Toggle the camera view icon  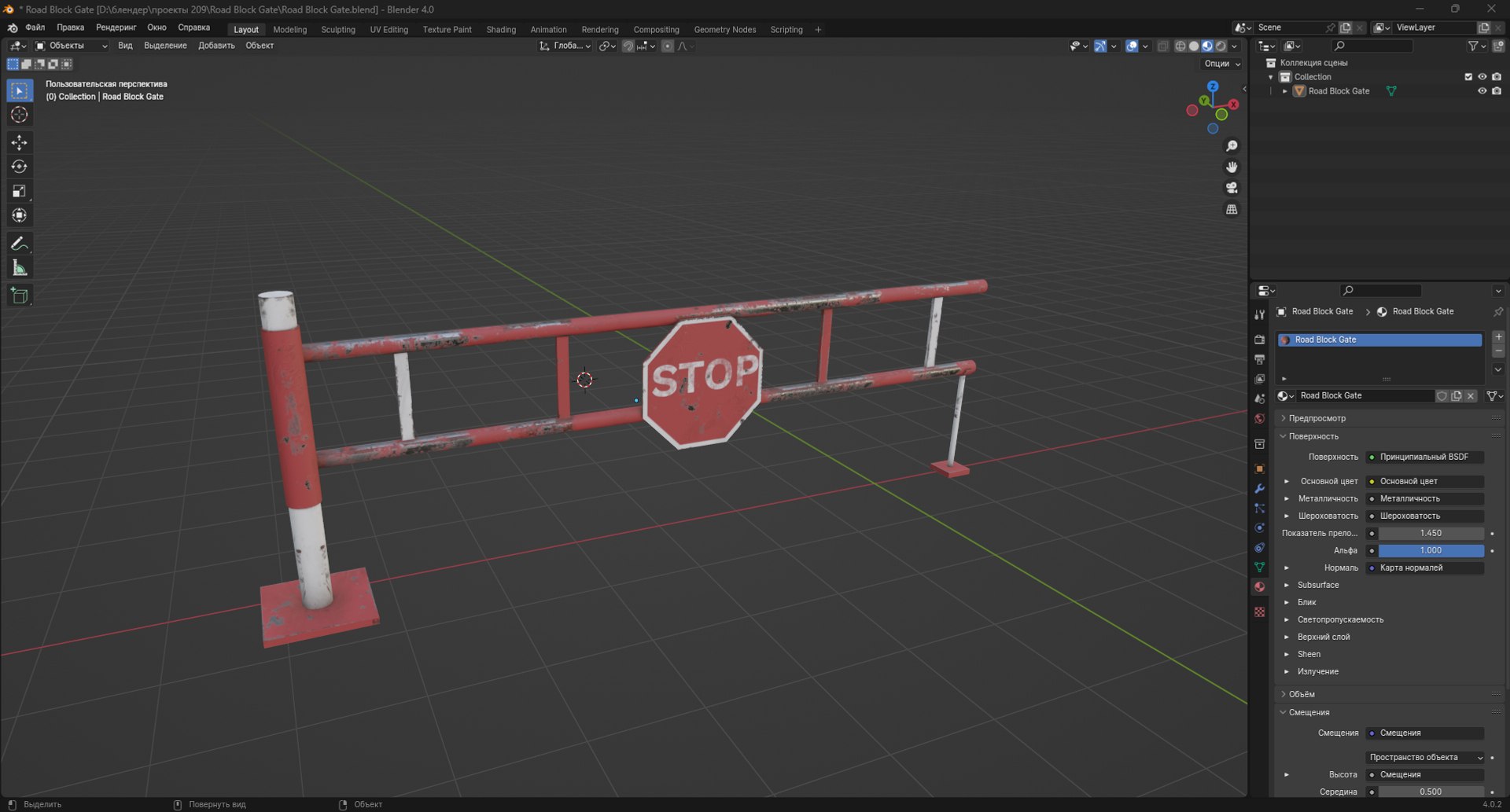(1232, 188)
